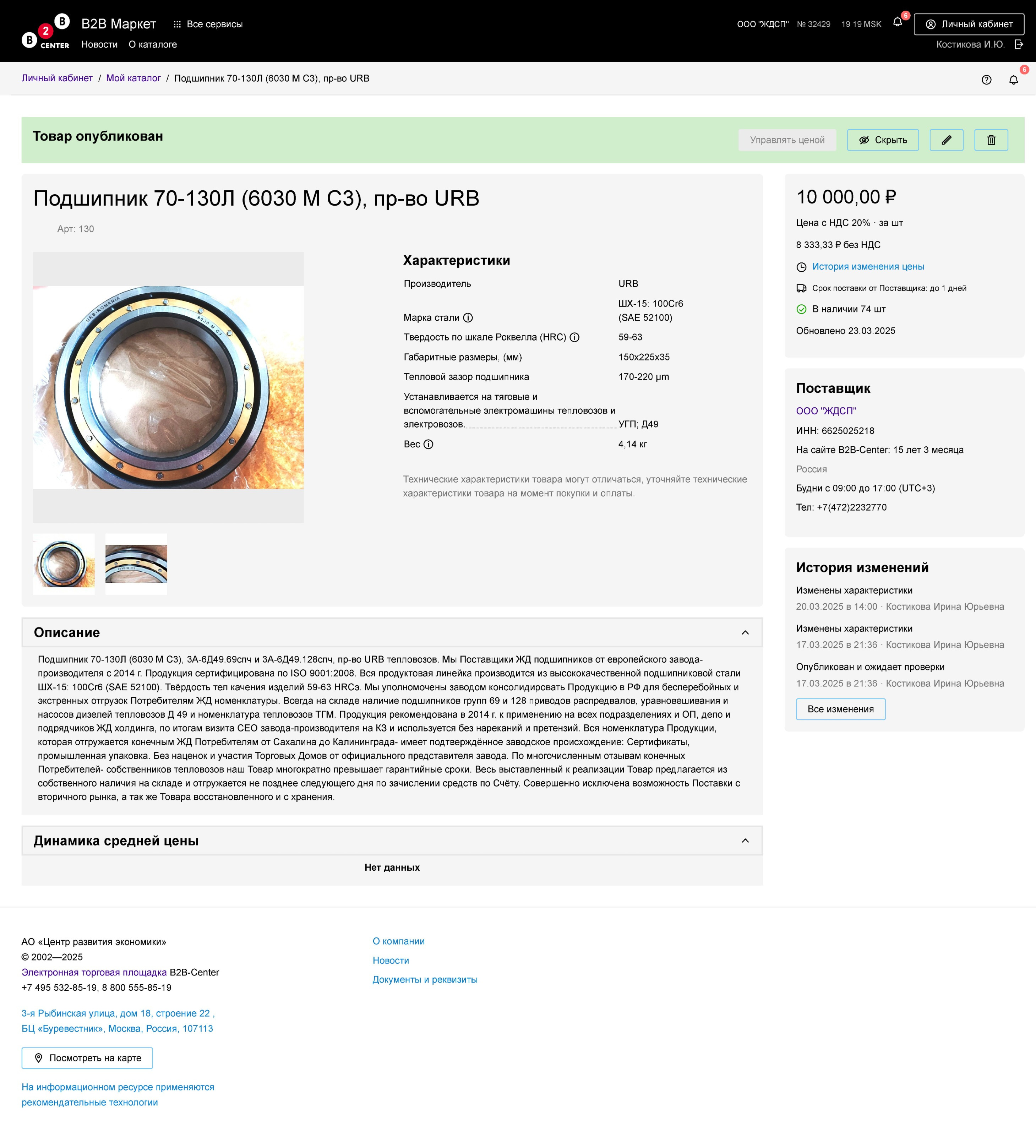Click the B2B Center logo

[45, 31]
